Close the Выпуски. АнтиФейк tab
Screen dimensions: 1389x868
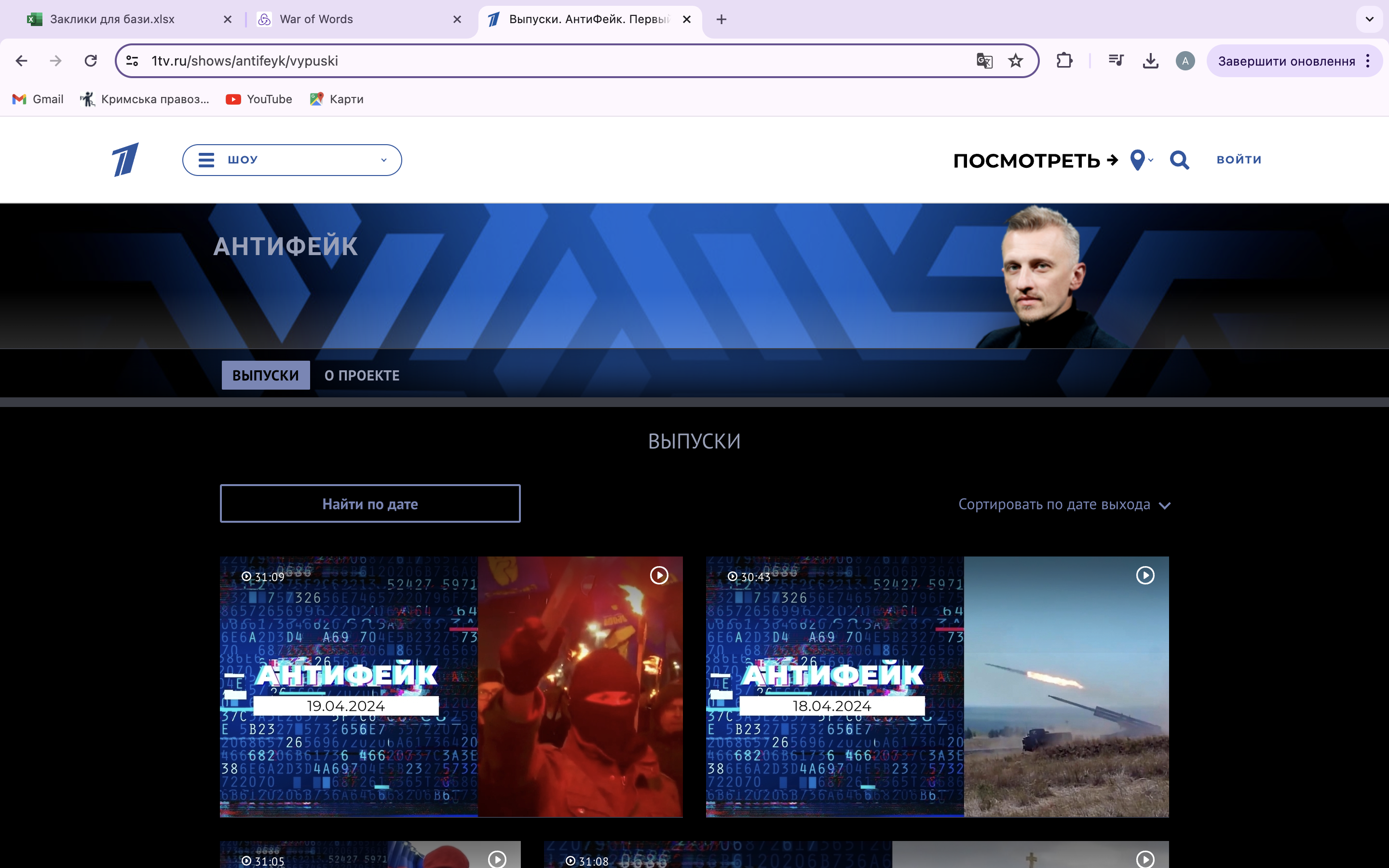pyautogui.click(x=686, y=19)
